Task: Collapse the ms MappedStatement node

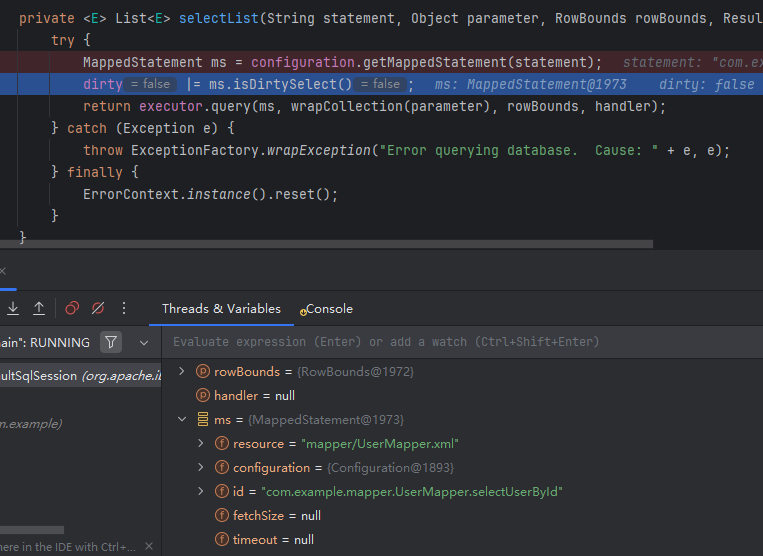Action: [x=182, y=419]
